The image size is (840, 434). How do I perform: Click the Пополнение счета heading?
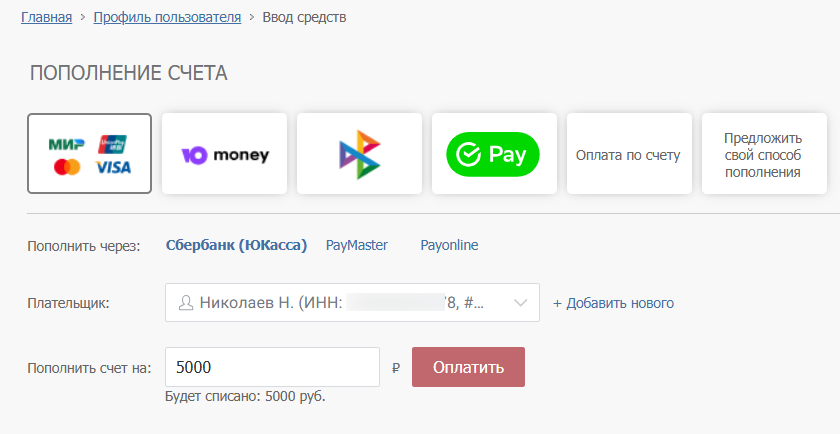[x=129, y=73]
